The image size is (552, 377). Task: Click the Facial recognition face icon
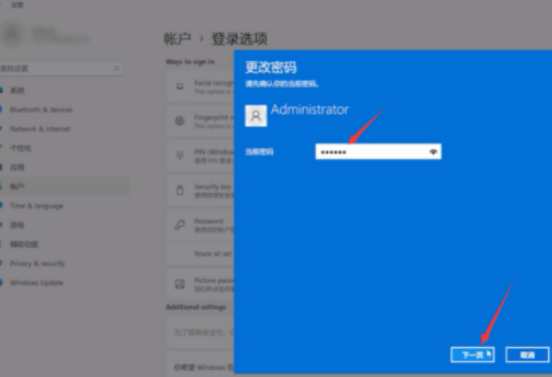pos(180,86)
